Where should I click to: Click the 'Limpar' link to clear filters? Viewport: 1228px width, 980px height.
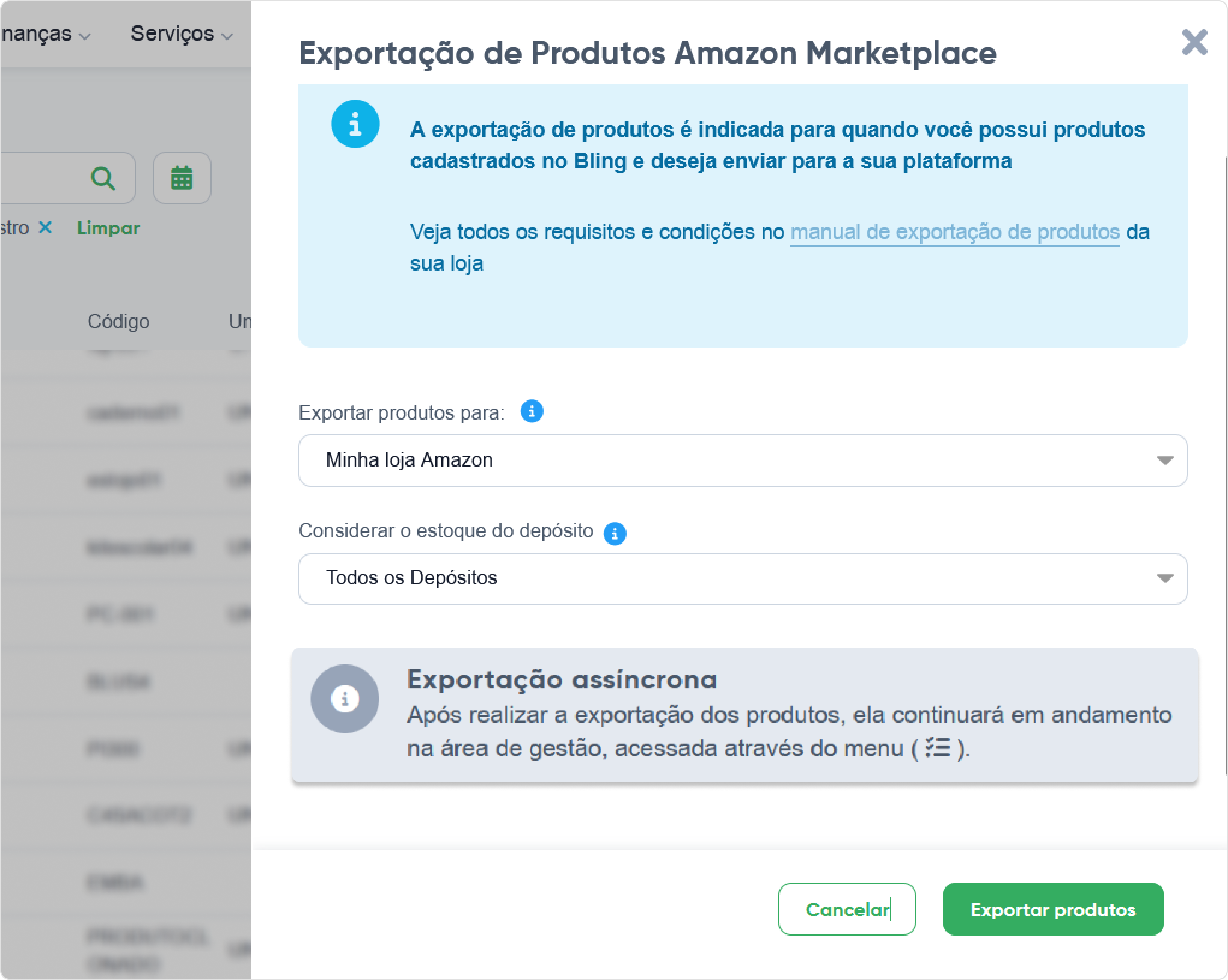coord(108,228)
